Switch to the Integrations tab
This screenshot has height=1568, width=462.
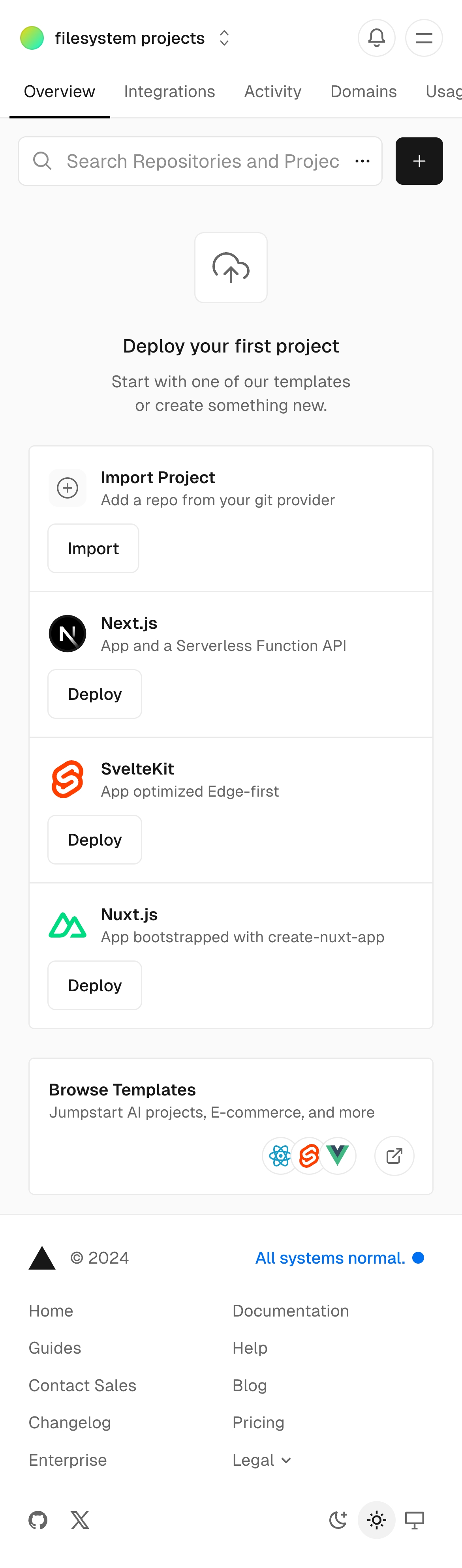coord(169,91)
